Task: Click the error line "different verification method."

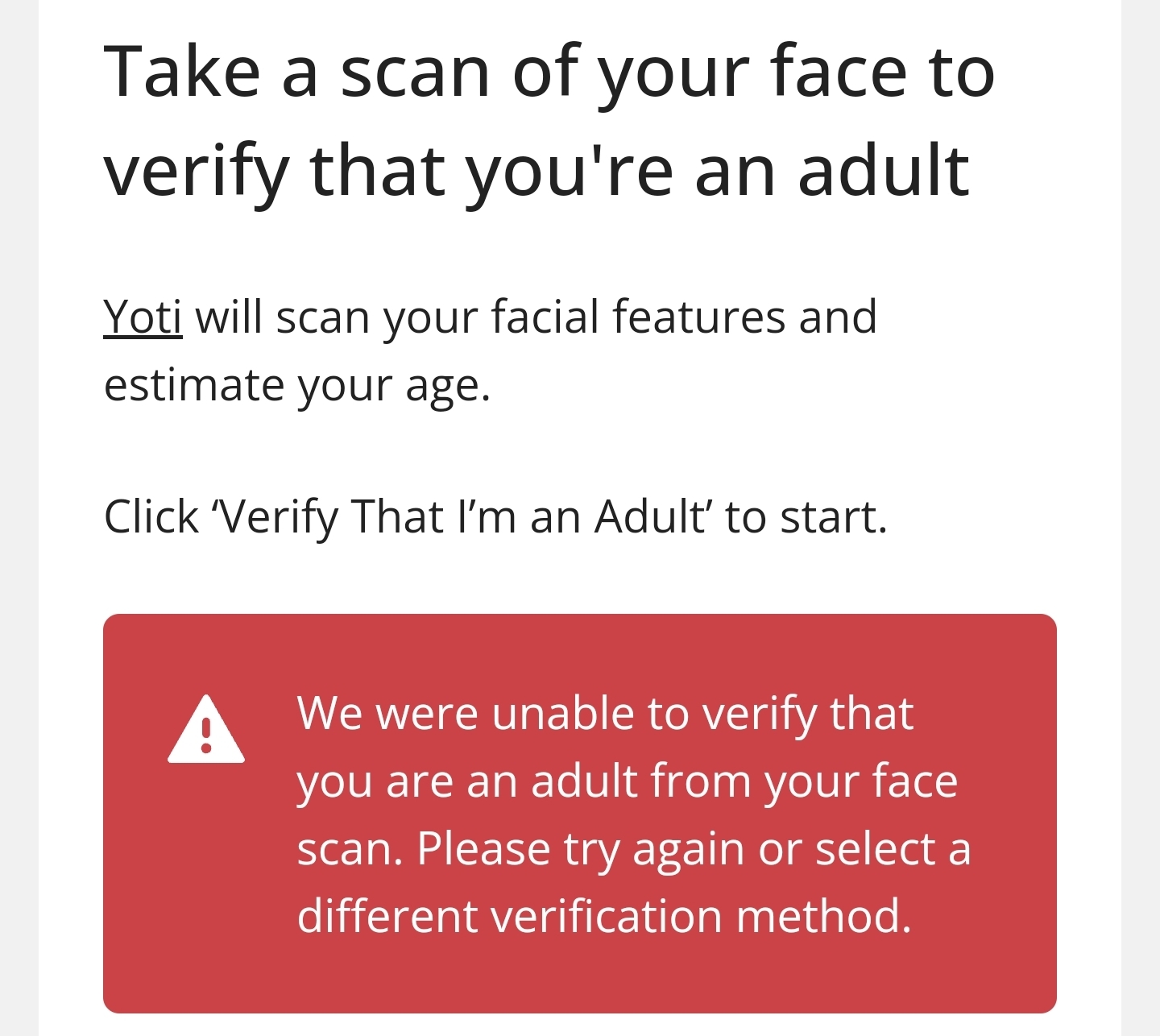Action: (604, 917)
